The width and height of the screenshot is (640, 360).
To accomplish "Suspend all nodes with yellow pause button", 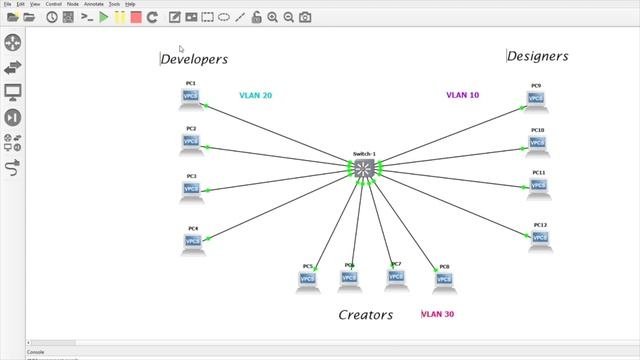I will [x=120, y=17].
